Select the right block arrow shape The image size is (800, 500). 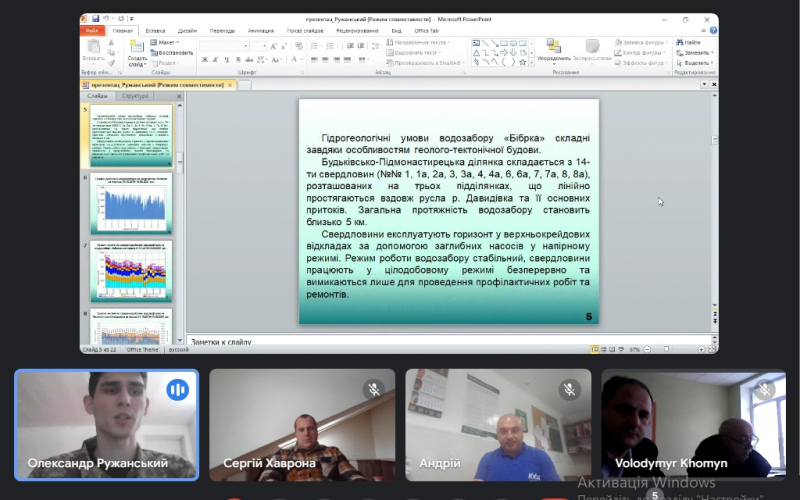point(504,53)
